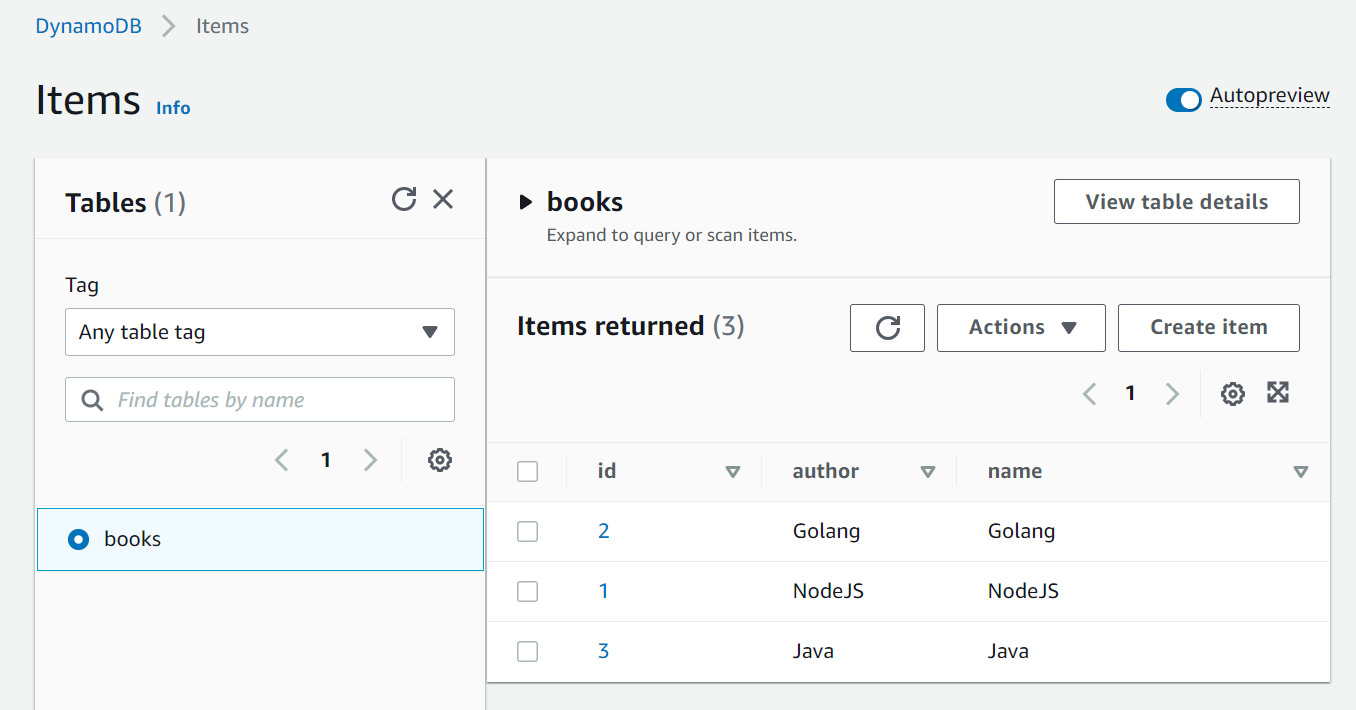Refresh the Tables list
This screenshot has width=1356, height=710.
404,199
